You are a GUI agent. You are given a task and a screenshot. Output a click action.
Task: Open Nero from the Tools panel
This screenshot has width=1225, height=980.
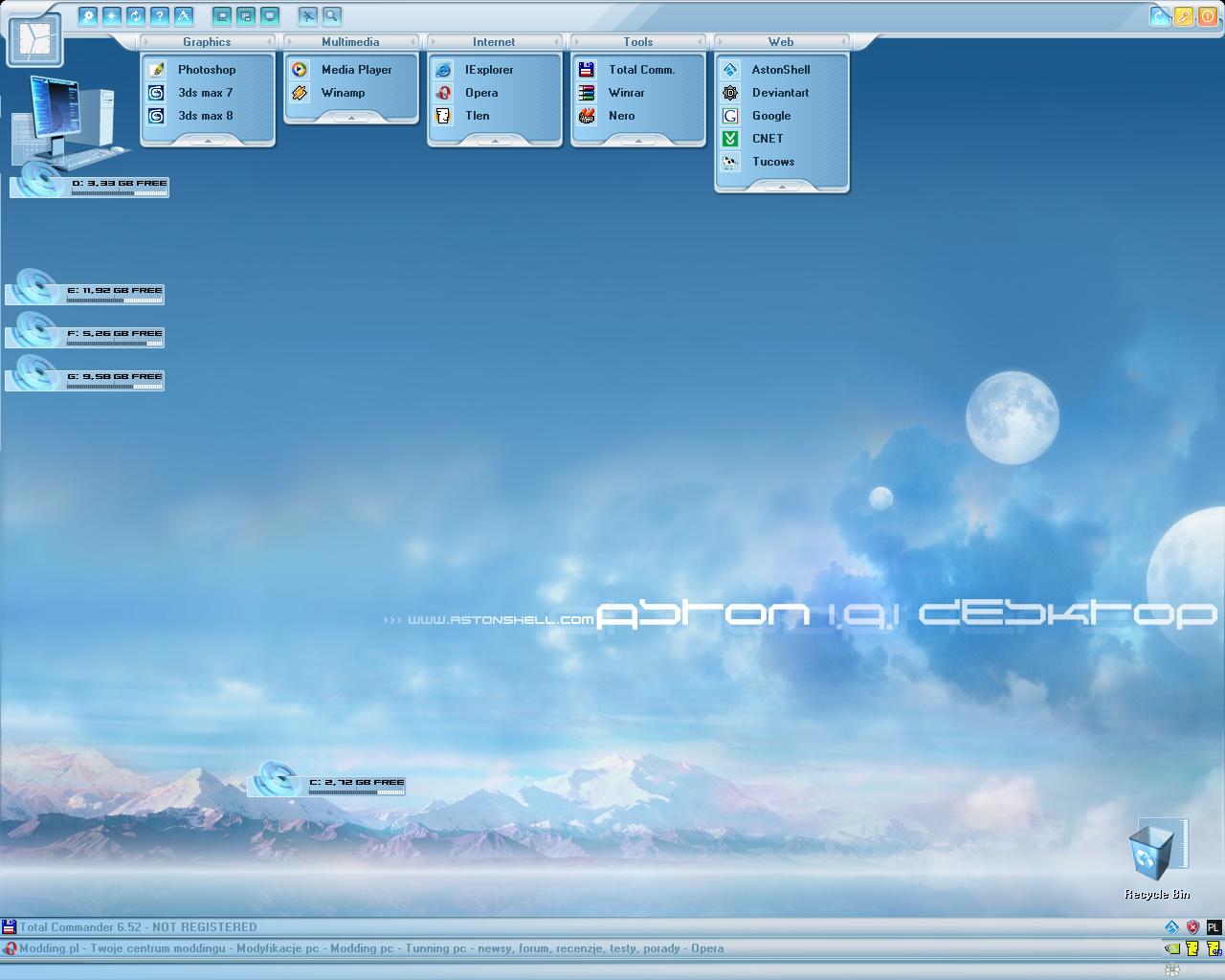point(621,116)
